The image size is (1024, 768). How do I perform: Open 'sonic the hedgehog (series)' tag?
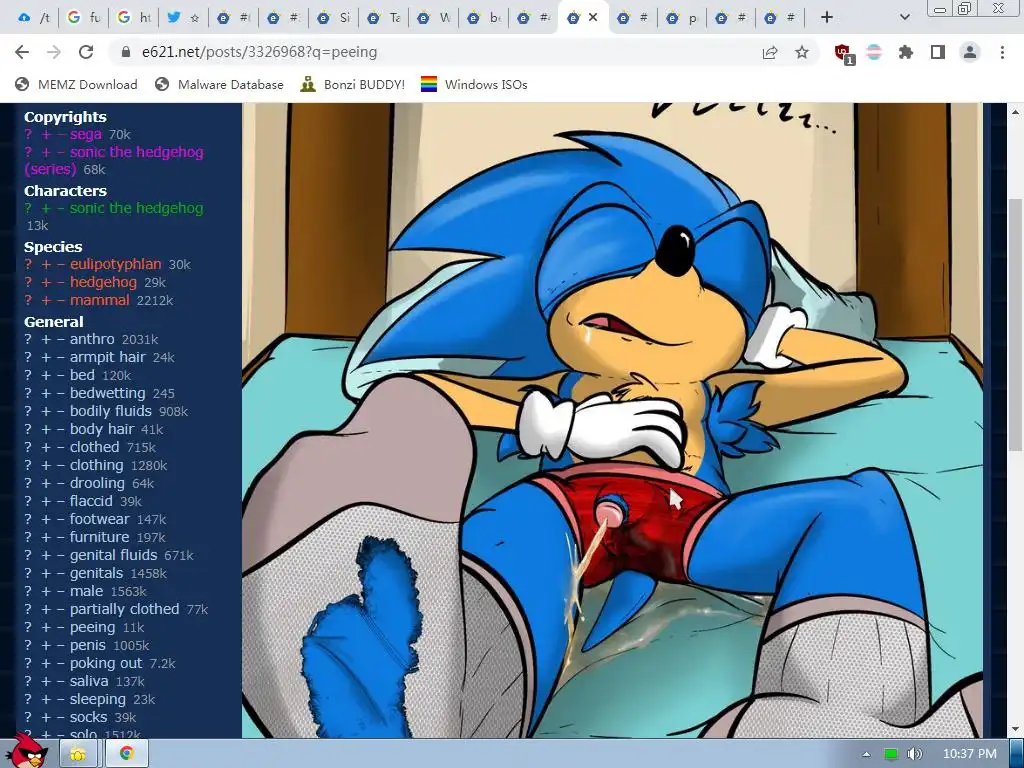tap(136, 152)
